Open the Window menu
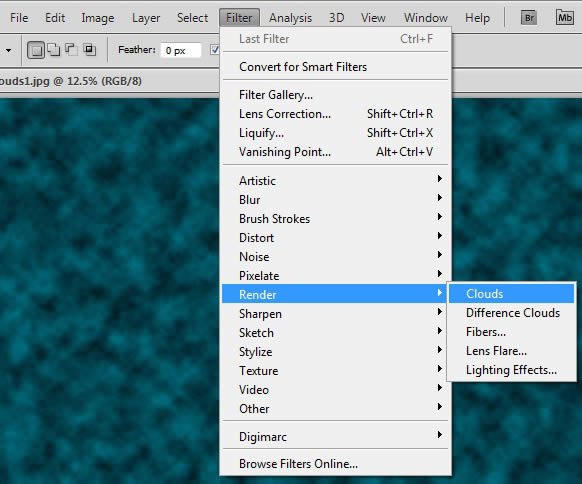The height and width of the screenshot is (484, 582). pos(426,17)
